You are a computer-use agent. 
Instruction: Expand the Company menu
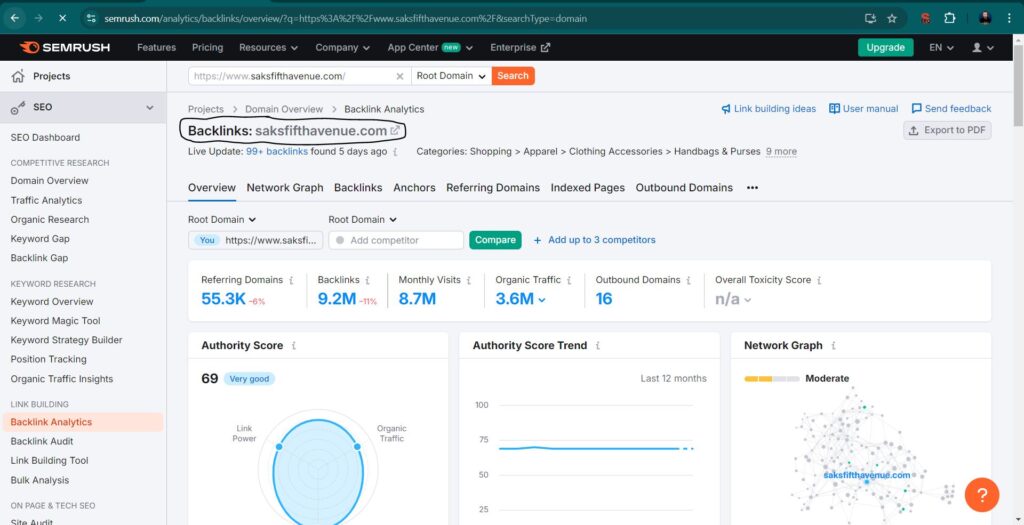point(342,48)
